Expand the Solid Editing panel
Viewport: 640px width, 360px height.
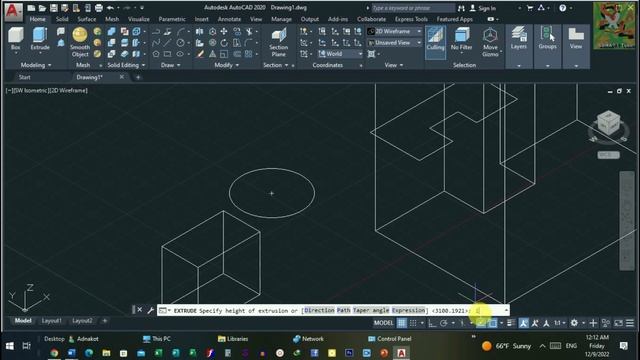126,65
